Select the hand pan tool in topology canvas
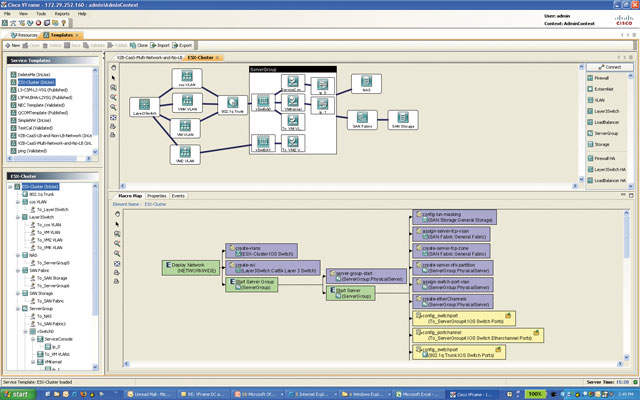Image resolution: width=640 pixels, height=400 pixels. point(113,68)
